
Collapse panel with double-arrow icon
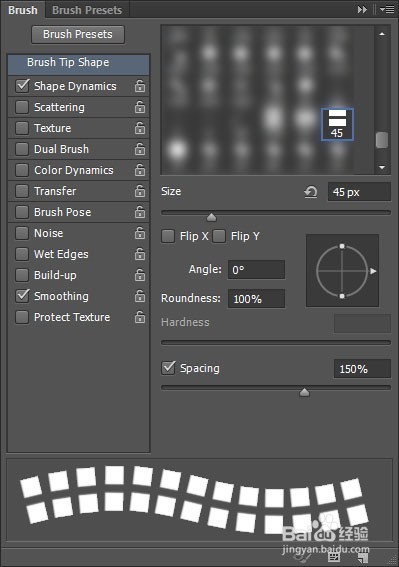click(x=362, y=10)
